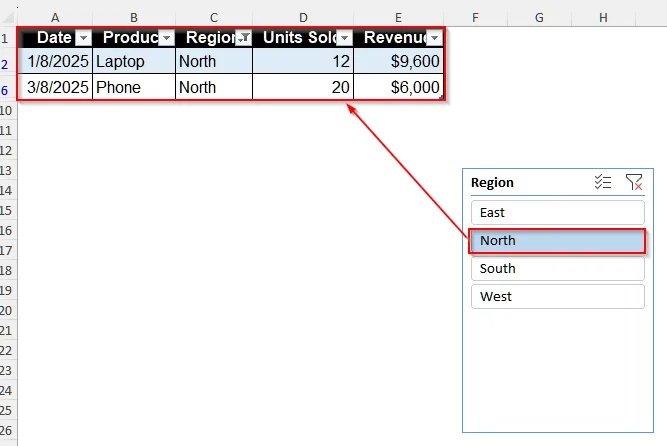Viewport: 667px width, 446px height.
Task: Toggle Multi-Select in the Region slicer
Action: [x=603, y=182]
